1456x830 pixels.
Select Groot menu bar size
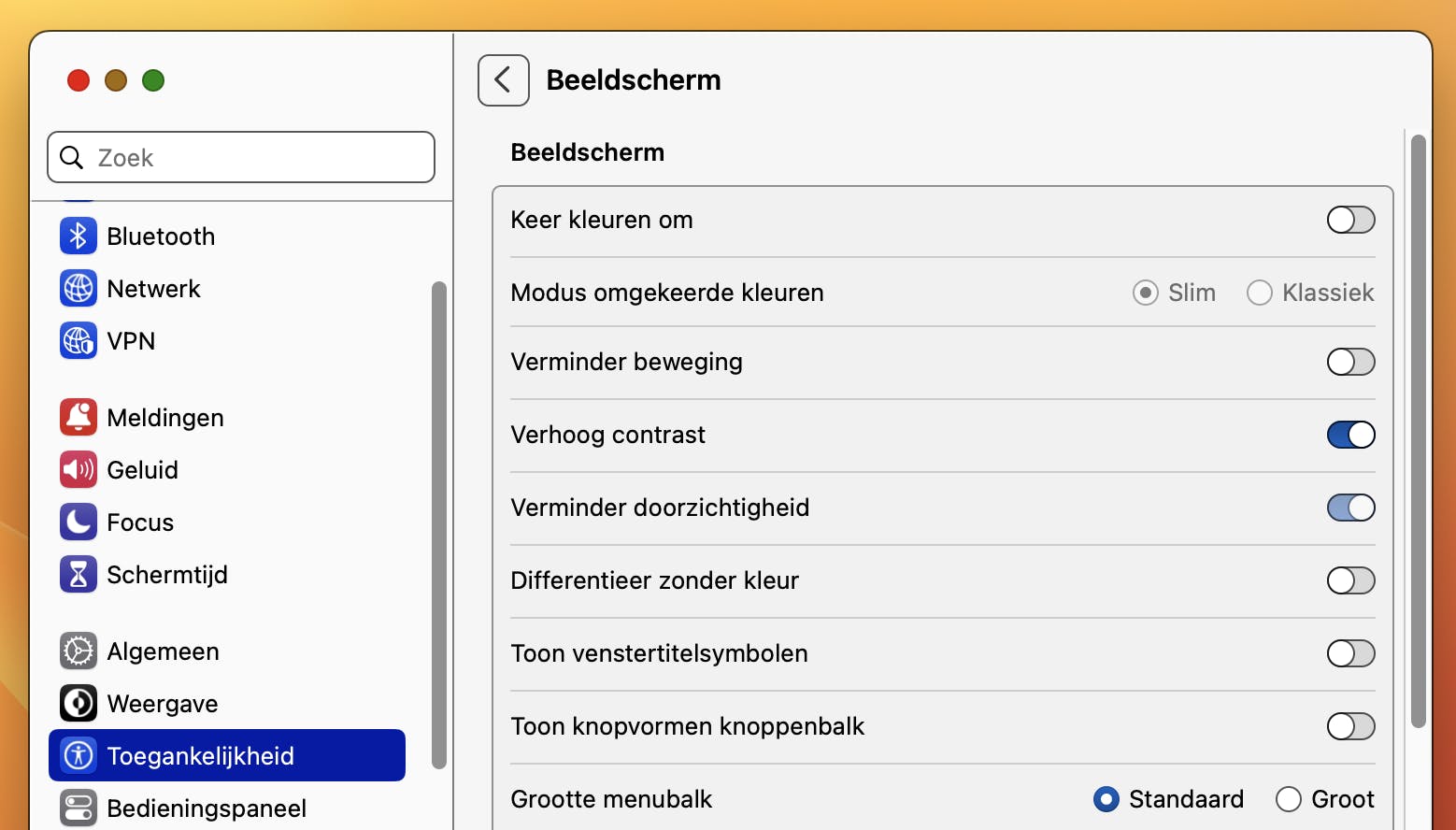[x=1289, y=799]
